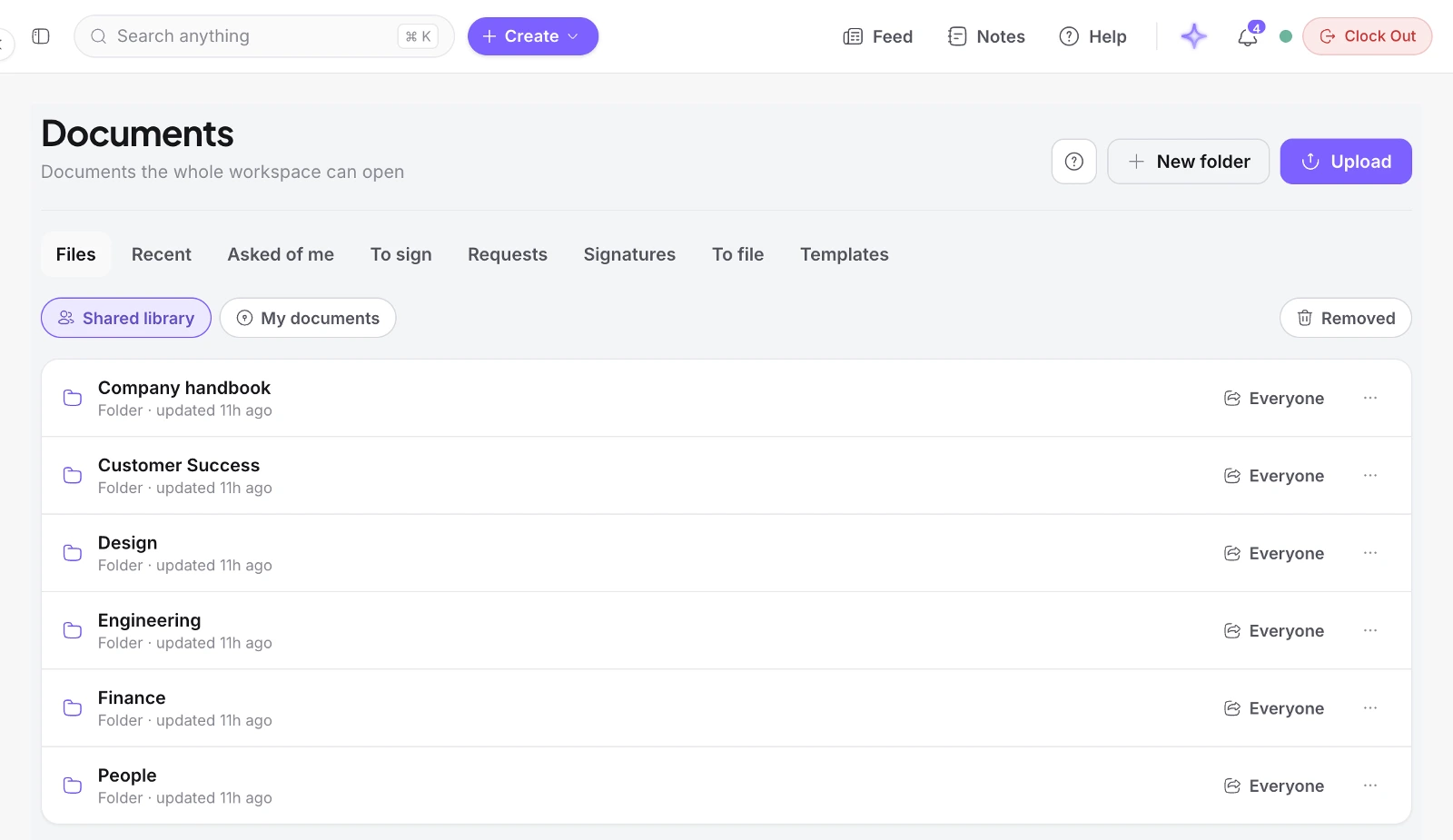Viewport: 1453px width, 840px height.
Task: Expand the Create dropdown
Action: [x=533, y=36]
